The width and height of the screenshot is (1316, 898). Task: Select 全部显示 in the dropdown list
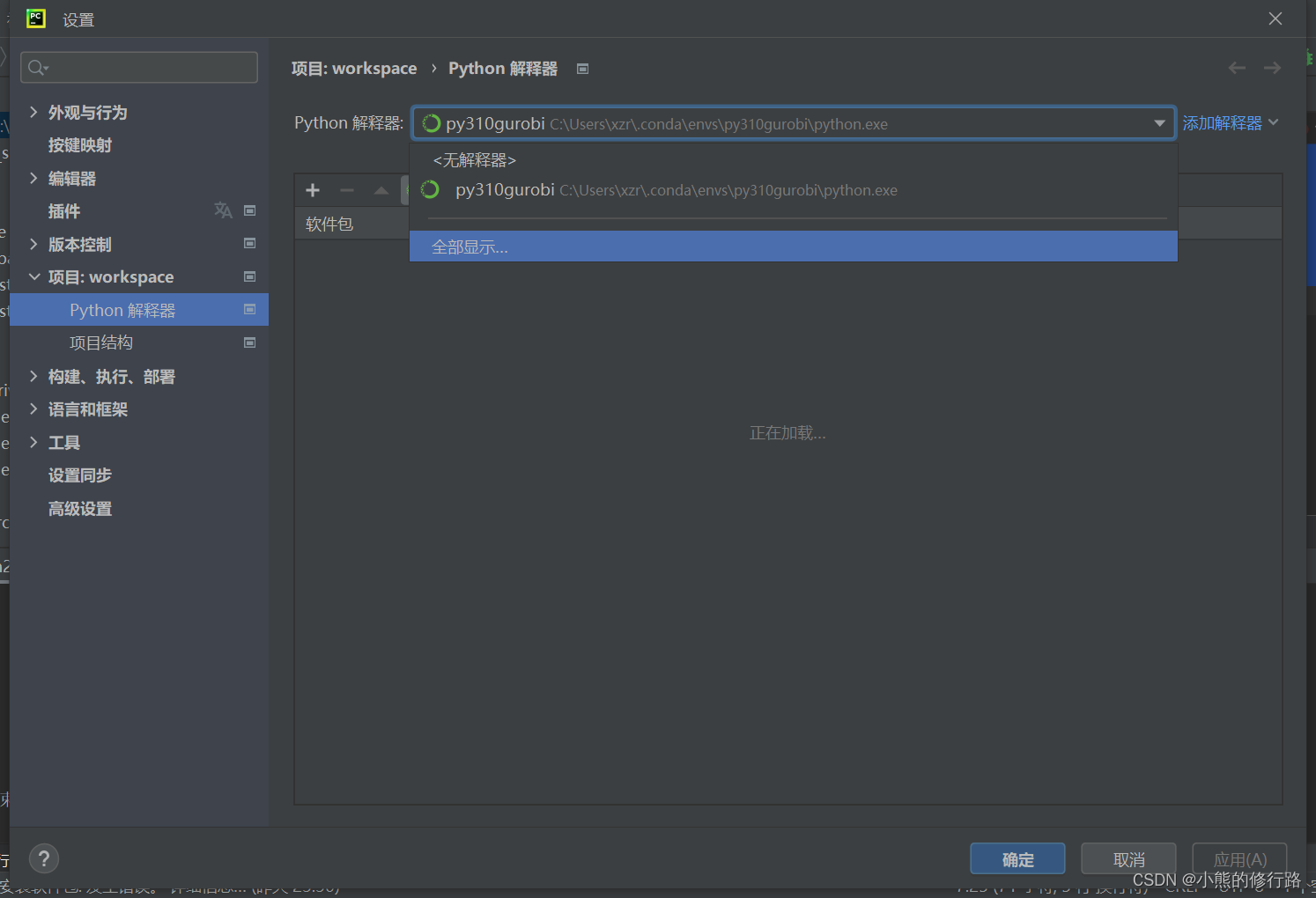[x=469, y=247]
